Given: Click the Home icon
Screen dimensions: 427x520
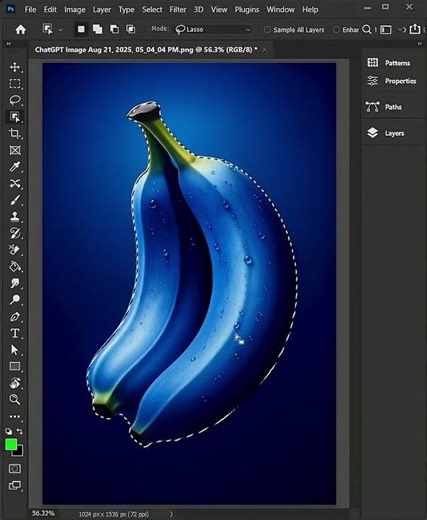Looking at the screenshot, I should click(x=21, y=30).
